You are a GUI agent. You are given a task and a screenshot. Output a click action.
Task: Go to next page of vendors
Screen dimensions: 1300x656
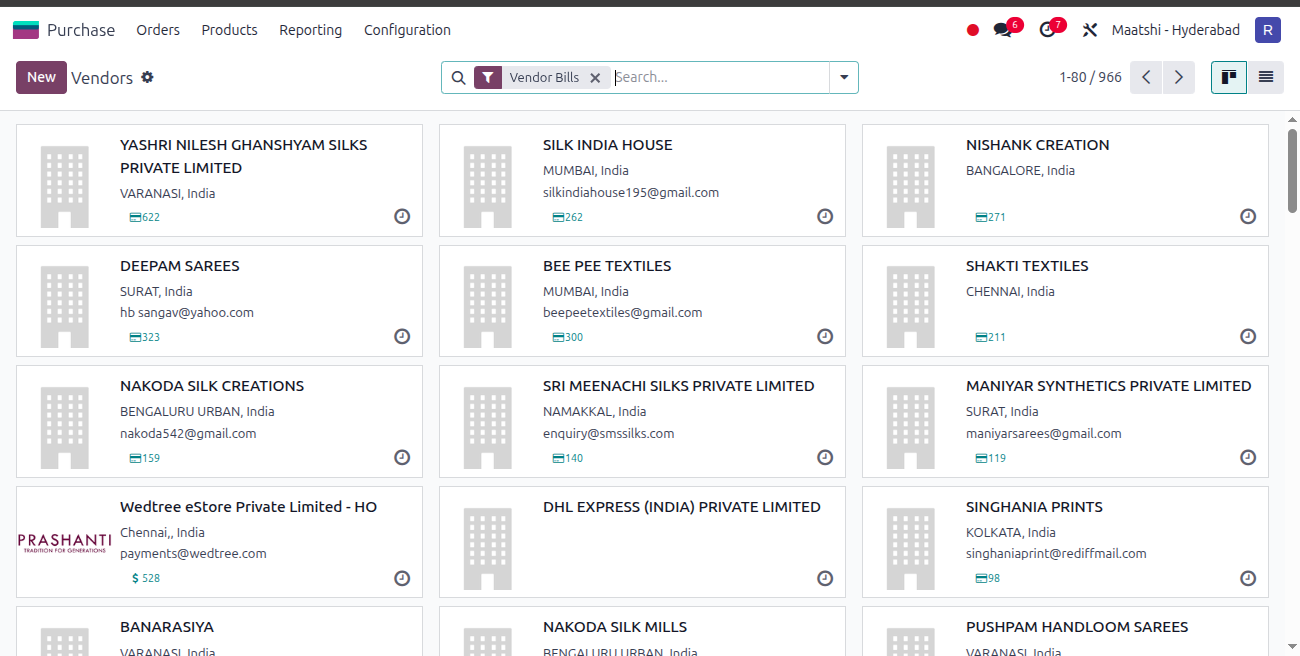(1179, 77)
